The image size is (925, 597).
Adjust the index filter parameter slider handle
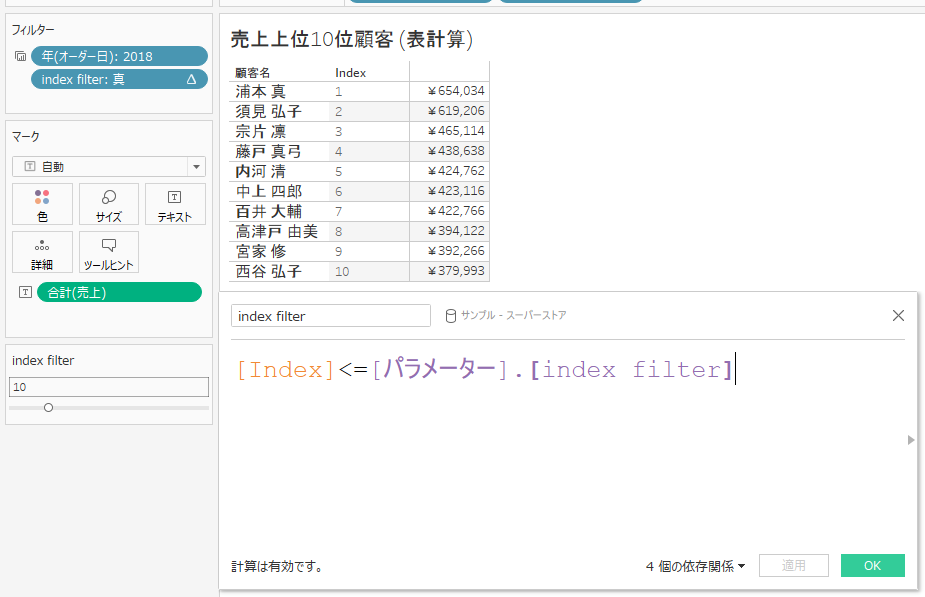tap(48, 407)
